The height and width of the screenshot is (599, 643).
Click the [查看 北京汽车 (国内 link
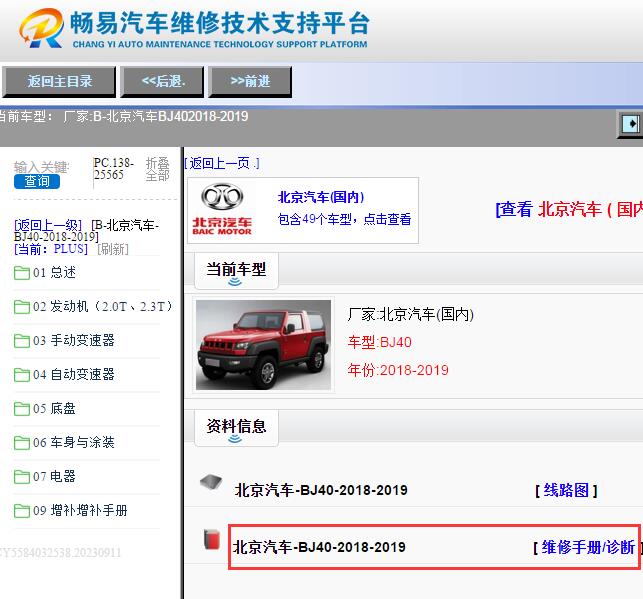point(569,210)
